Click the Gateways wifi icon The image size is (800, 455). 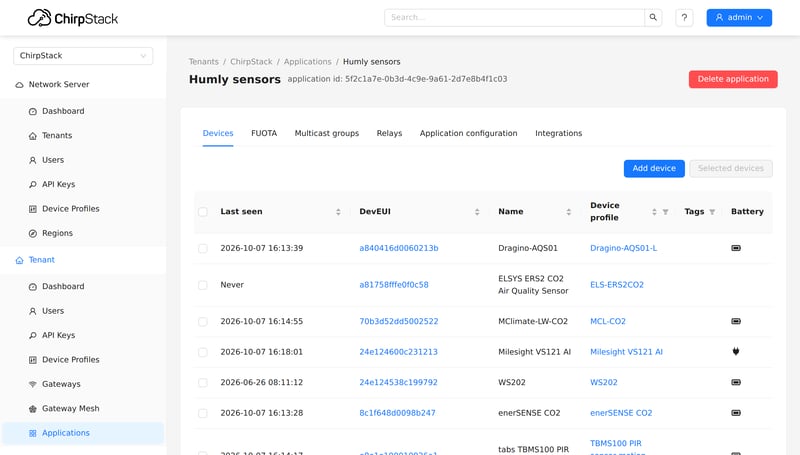(33, 384)
